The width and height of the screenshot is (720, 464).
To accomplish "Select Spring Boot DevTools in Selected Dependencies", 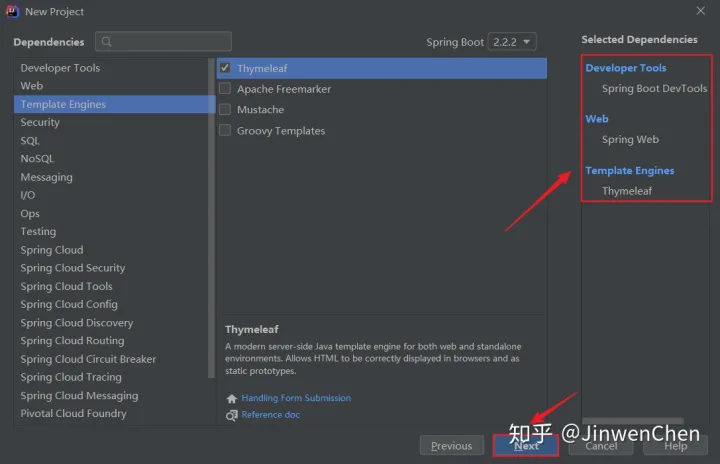I will coord(654,88).
